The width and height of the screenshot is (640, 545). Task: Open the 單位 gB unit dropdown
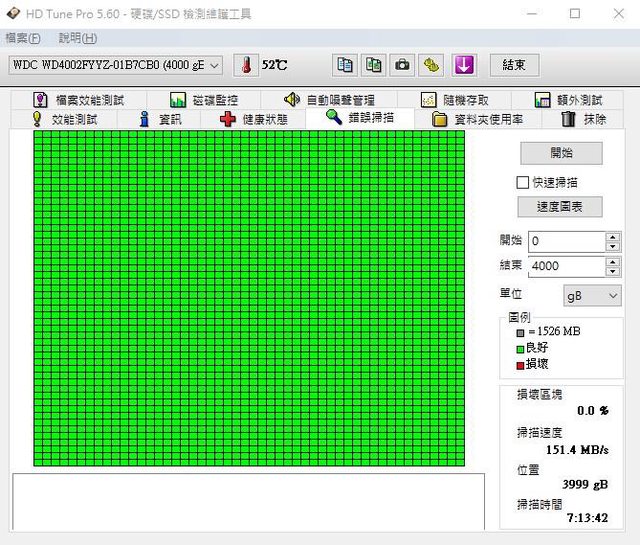pyautogui.click(x=589, y=296)
